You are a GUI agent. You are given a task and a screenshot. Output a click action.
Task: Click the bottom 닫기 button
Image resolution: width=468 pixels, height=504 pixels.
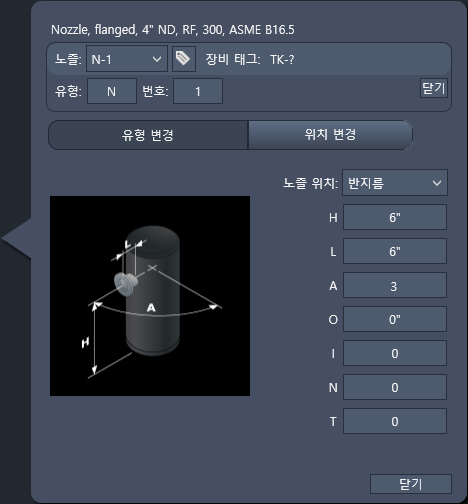pos(411,484)
